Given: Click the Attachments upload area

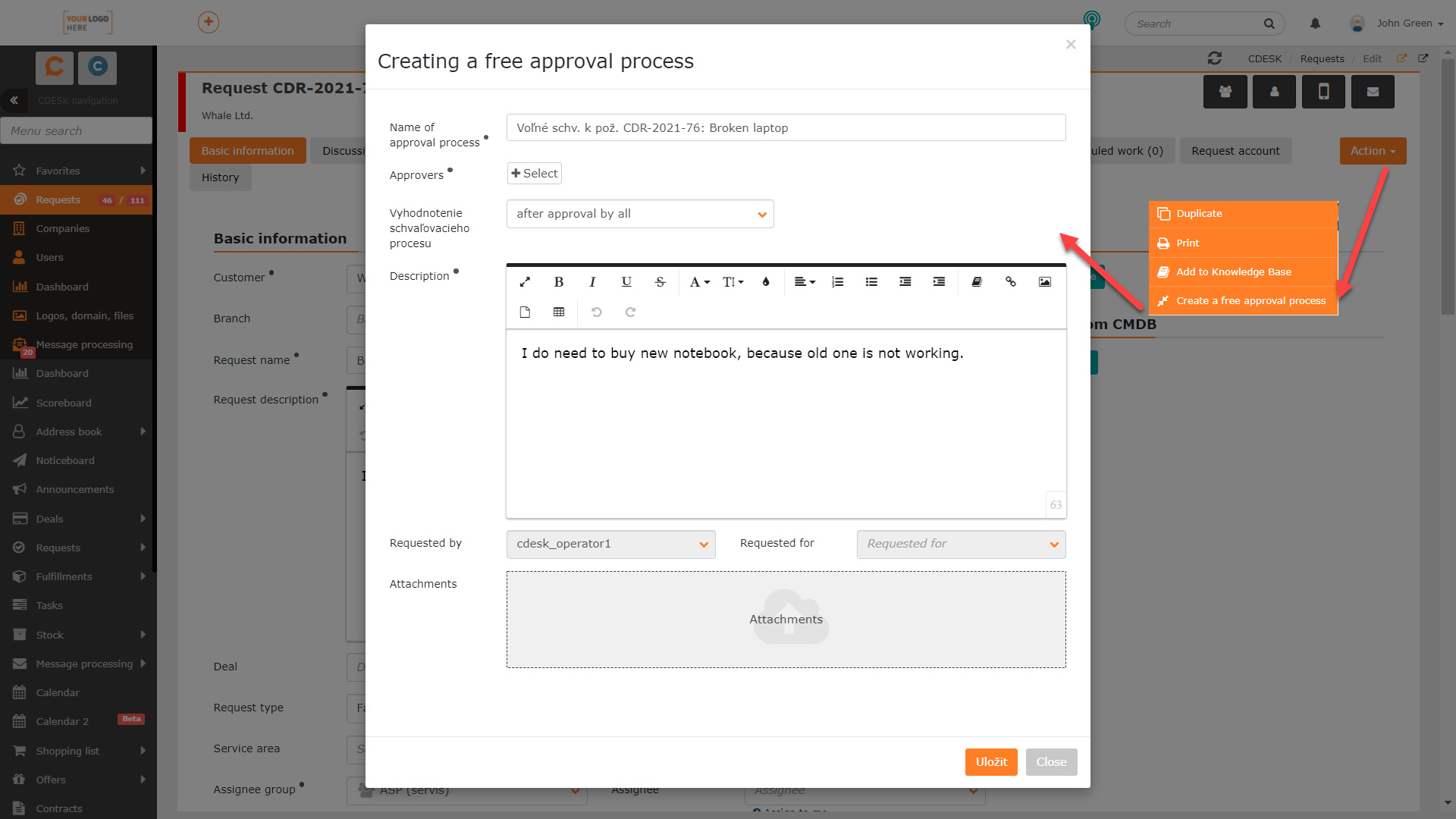Looking at the screenshot, I should click(x=786, y=620).
